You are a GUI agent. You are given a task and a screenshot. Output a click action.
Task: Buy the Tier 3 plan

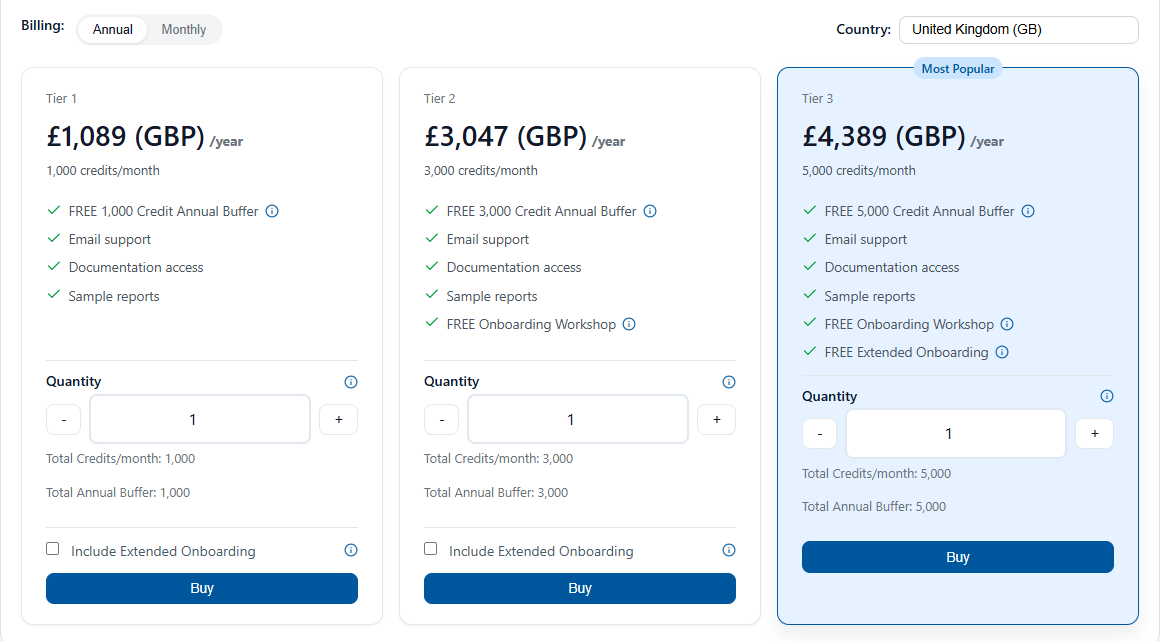(958, 557)
